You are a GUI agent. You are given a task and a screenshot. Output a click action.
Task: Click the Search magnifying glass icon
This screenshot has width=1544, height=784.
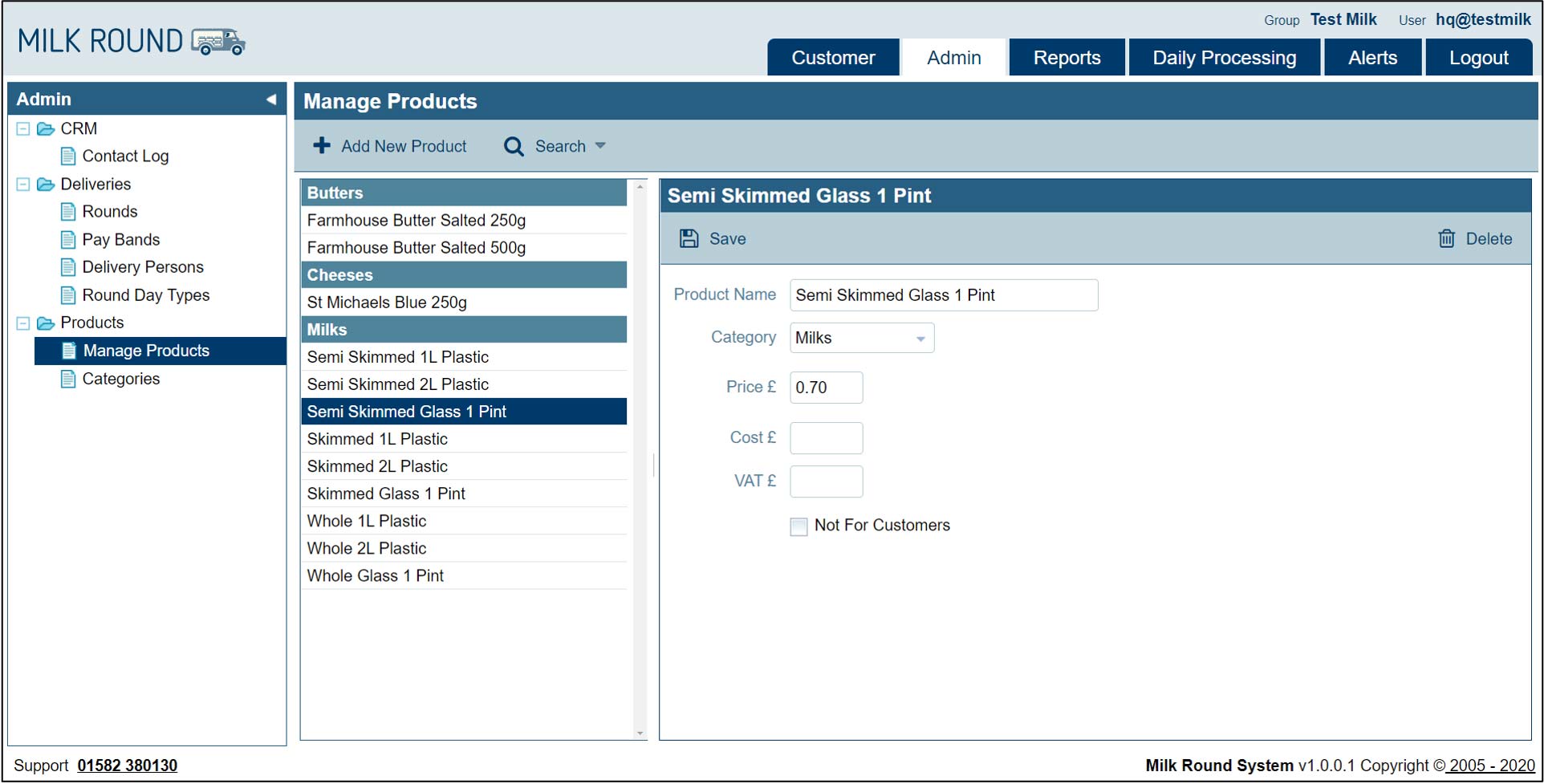pyautogui.click(x=514, y=147)
